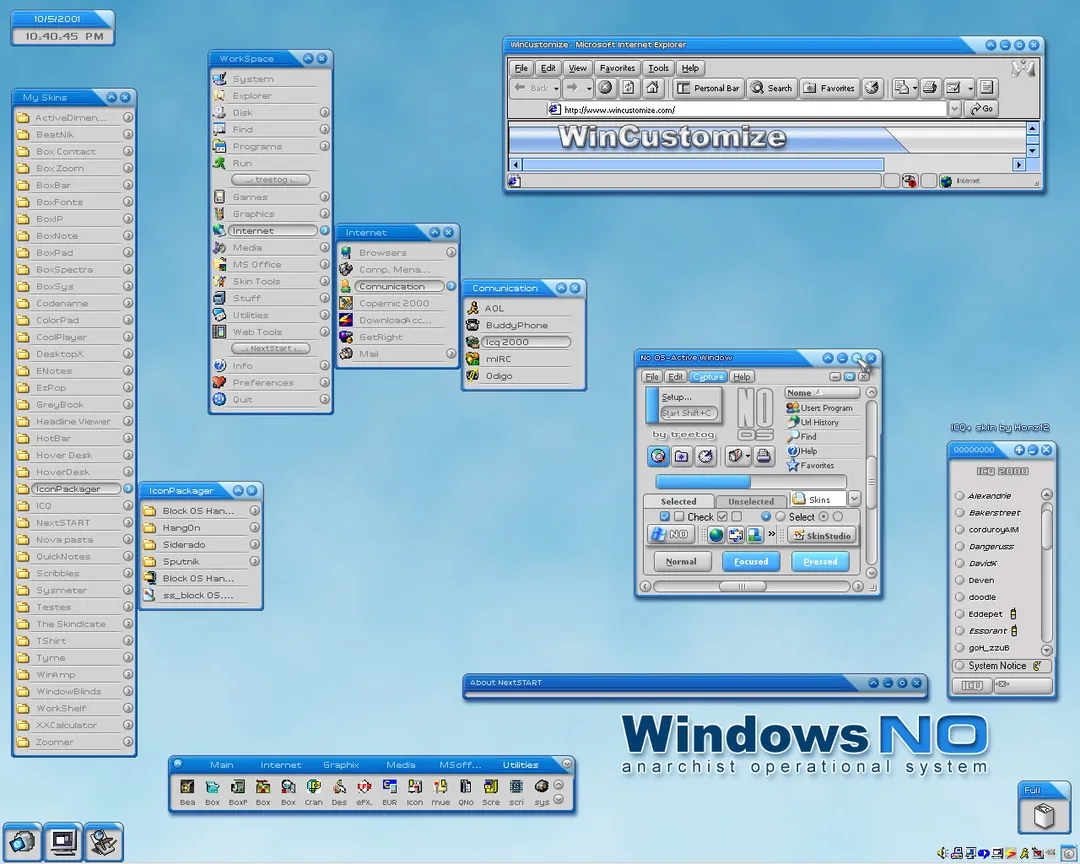This screenshot has width=1080, height=864.
Task: Click the printer icon in No OS window
Action: 763,456
